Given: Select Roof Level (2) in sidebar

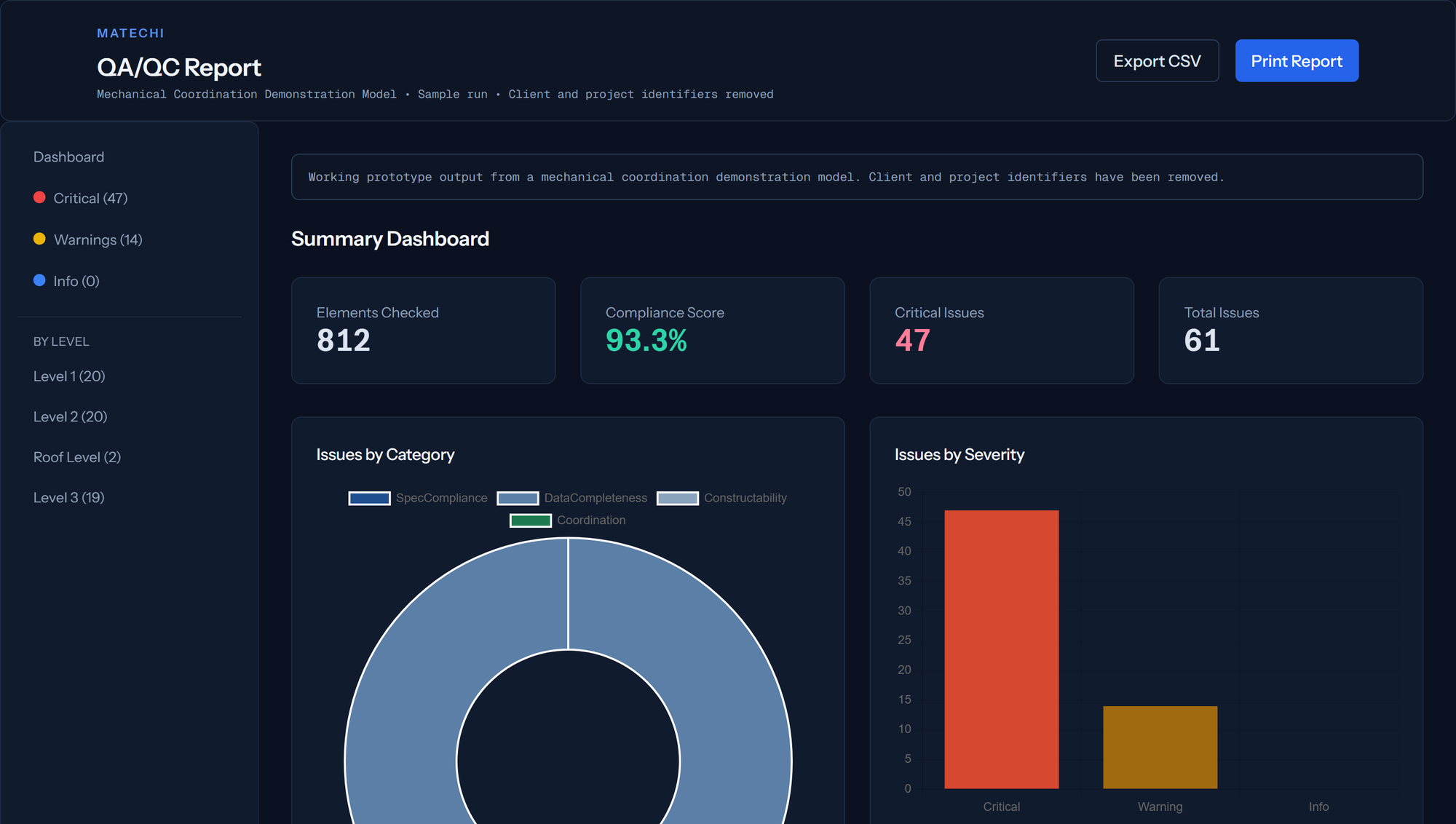Looking at the screenshot, I should click(x=77, y=457).
